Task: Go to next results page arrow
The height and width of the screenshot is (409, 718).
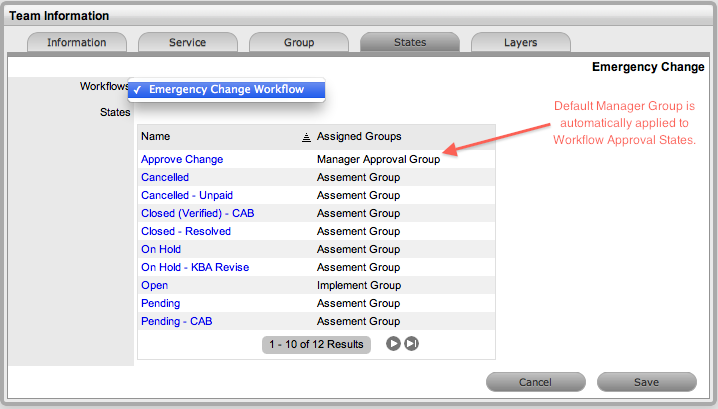Action: [x=394, y=344]
